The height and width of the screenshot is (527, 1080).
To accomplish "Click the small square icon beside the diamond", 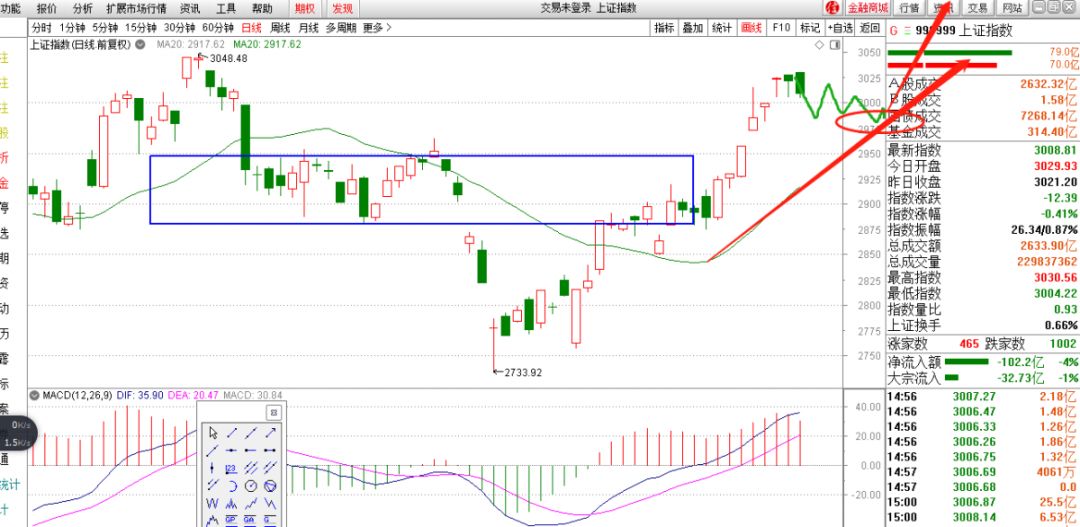I will tap(835, 45).
